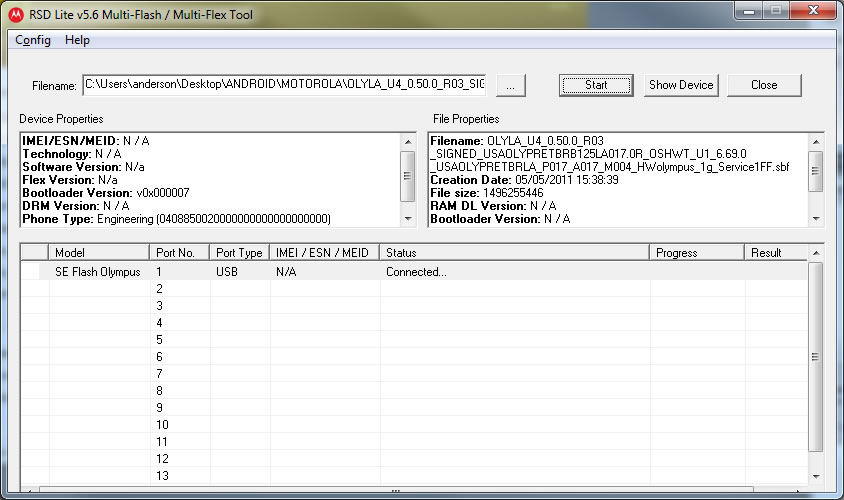Click the sbf Filename text in File Properties
This screenshot has width=844, height=500.
click(610, 154)
